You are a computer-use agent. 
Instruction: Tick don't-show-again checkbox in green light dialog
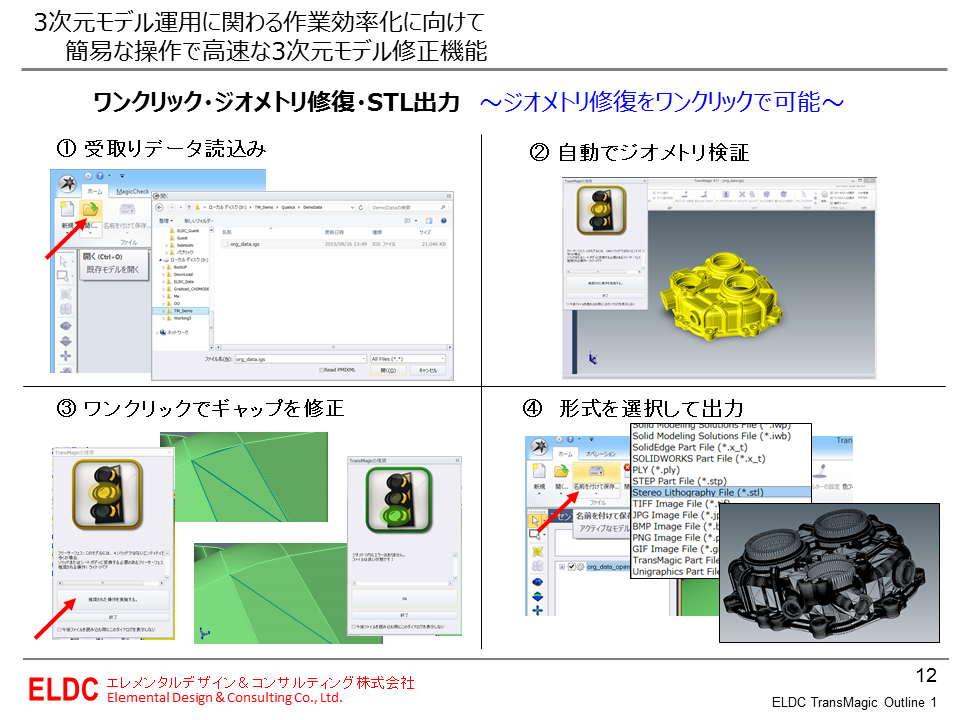pyautogui.click(x=354, y=627)
